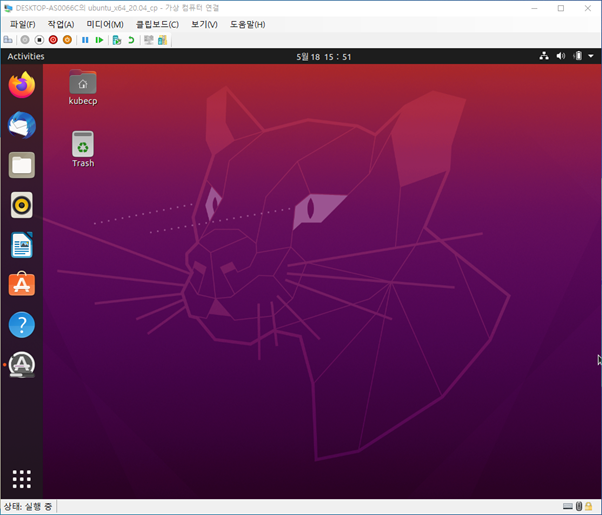The height and width of the screenshot is (515, 602).
Task: Click the VM connection app icon in the title bar
Action: (x=8, y=8)
